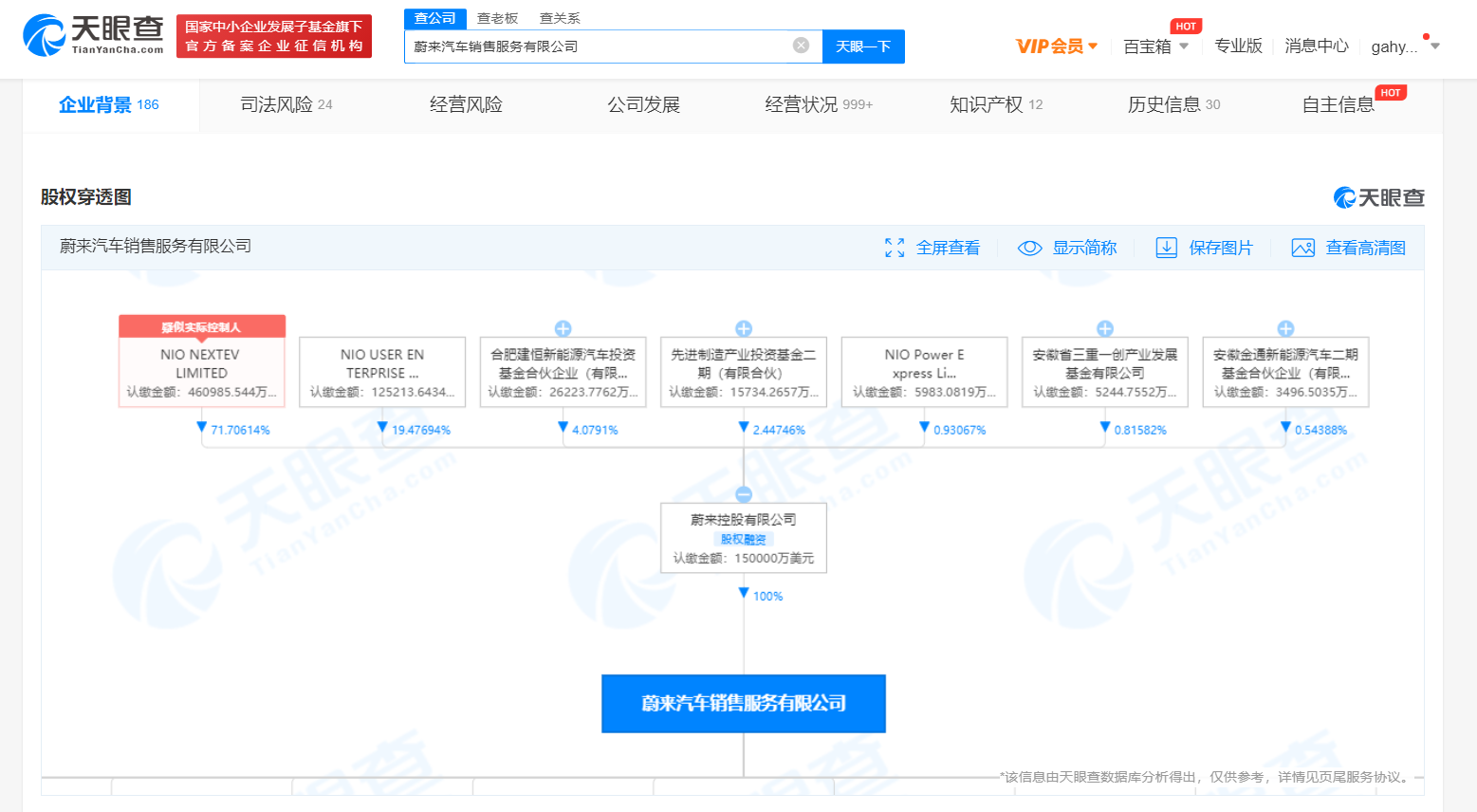The height and width of the screenshot is (812, 1477).
Task: Click the NIO Power Express shareholder node
Action: [924, 372]
